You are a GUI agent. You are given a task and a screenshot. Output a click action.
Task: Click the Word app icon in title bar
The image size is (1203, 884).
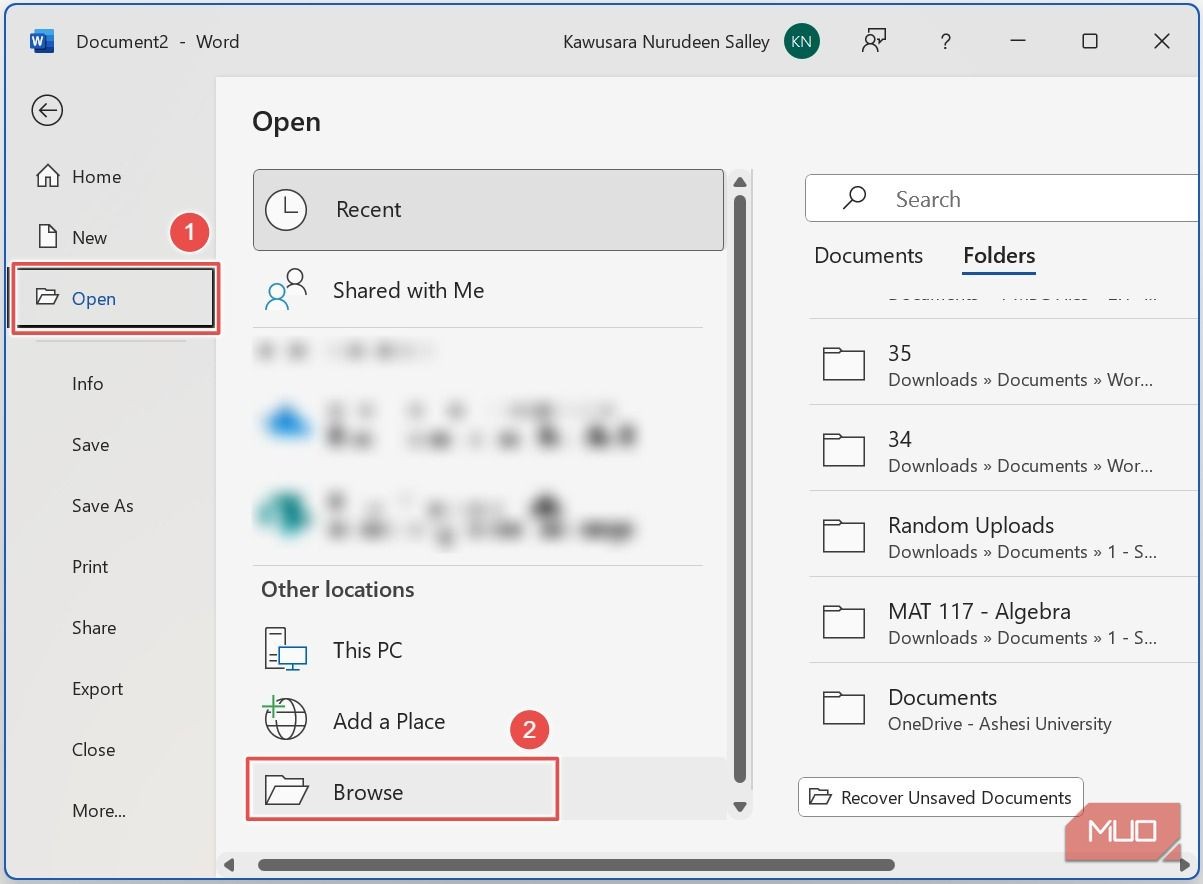[42, 41]
